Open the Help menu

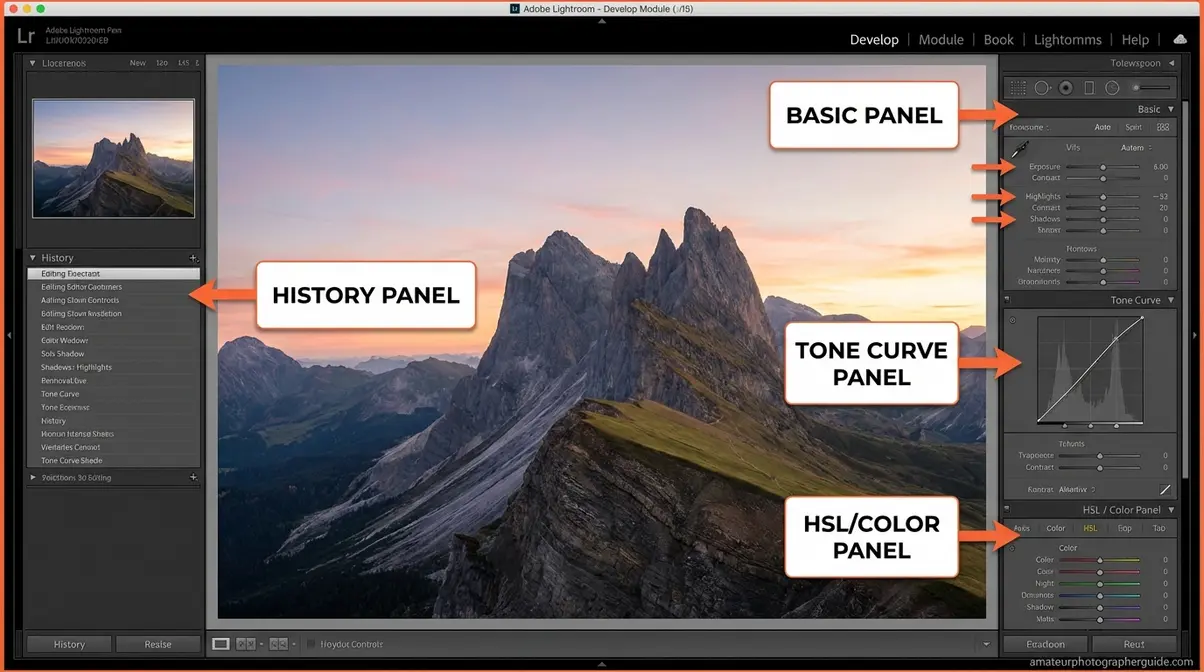(1135, 39)
